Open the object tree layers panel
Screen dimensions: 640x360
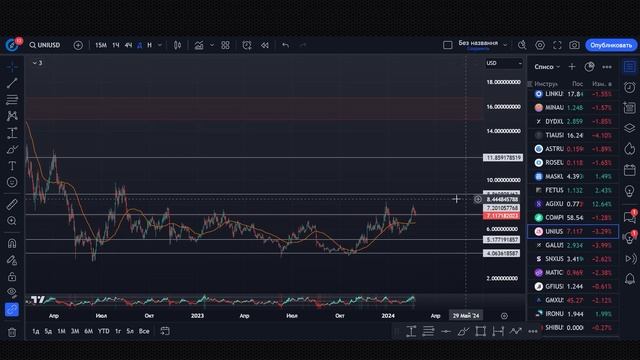(629, 128)
